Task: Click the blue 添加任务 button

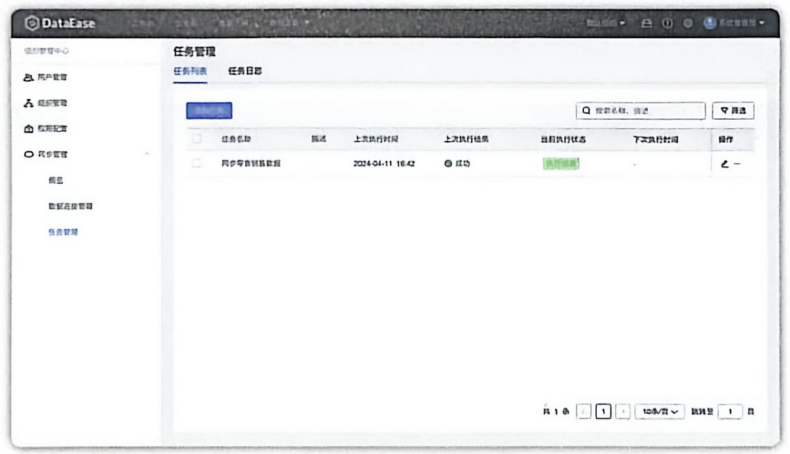Action: point(209,111)
